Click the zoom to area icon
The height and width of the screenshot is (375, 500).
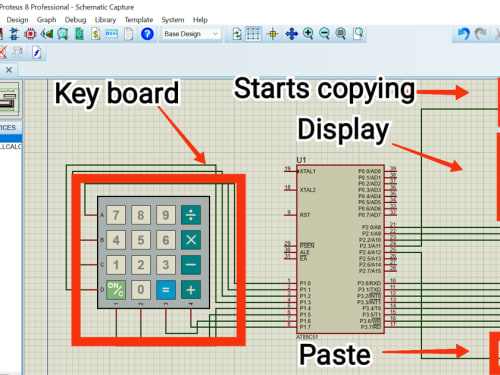pyautogui.click(x=358, y=34)
